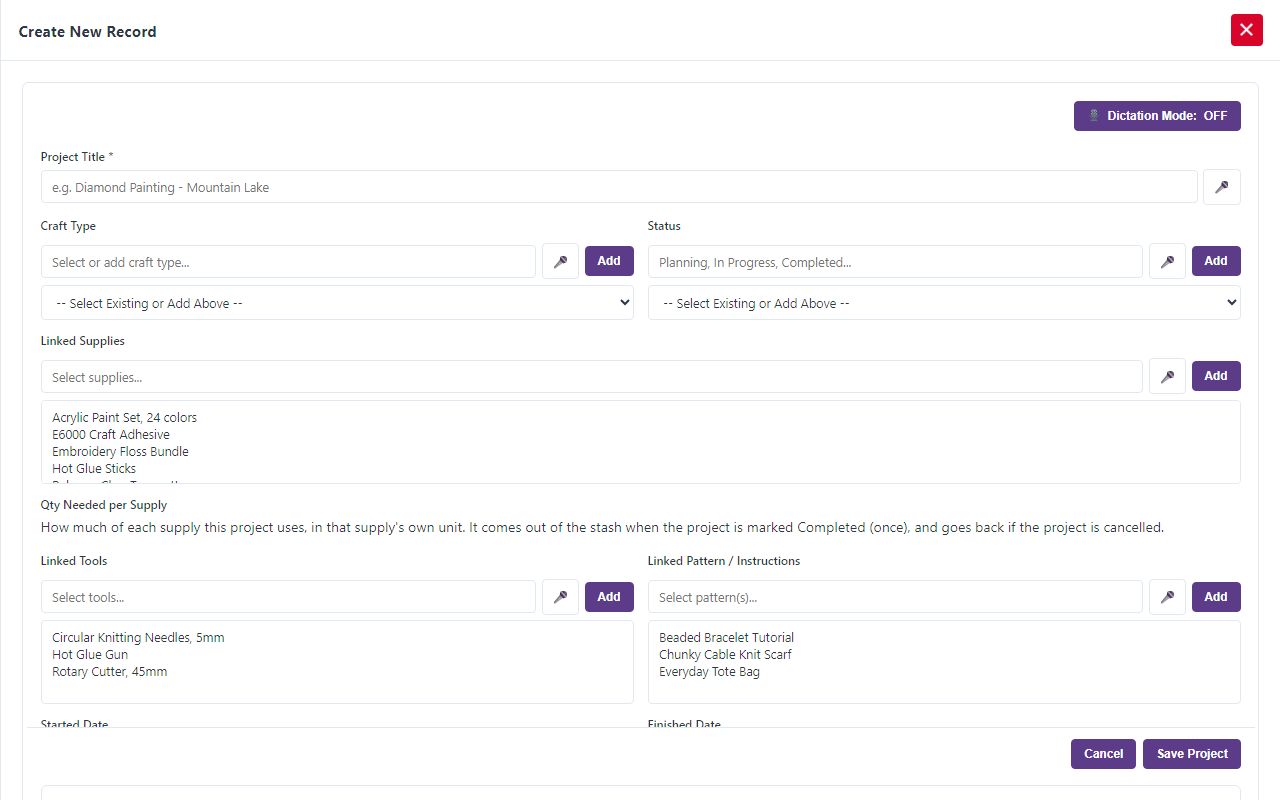Open the Status existing options dropdown
Image resolution: width=1280 pixels, height=800 pixels.
(944, 303)
